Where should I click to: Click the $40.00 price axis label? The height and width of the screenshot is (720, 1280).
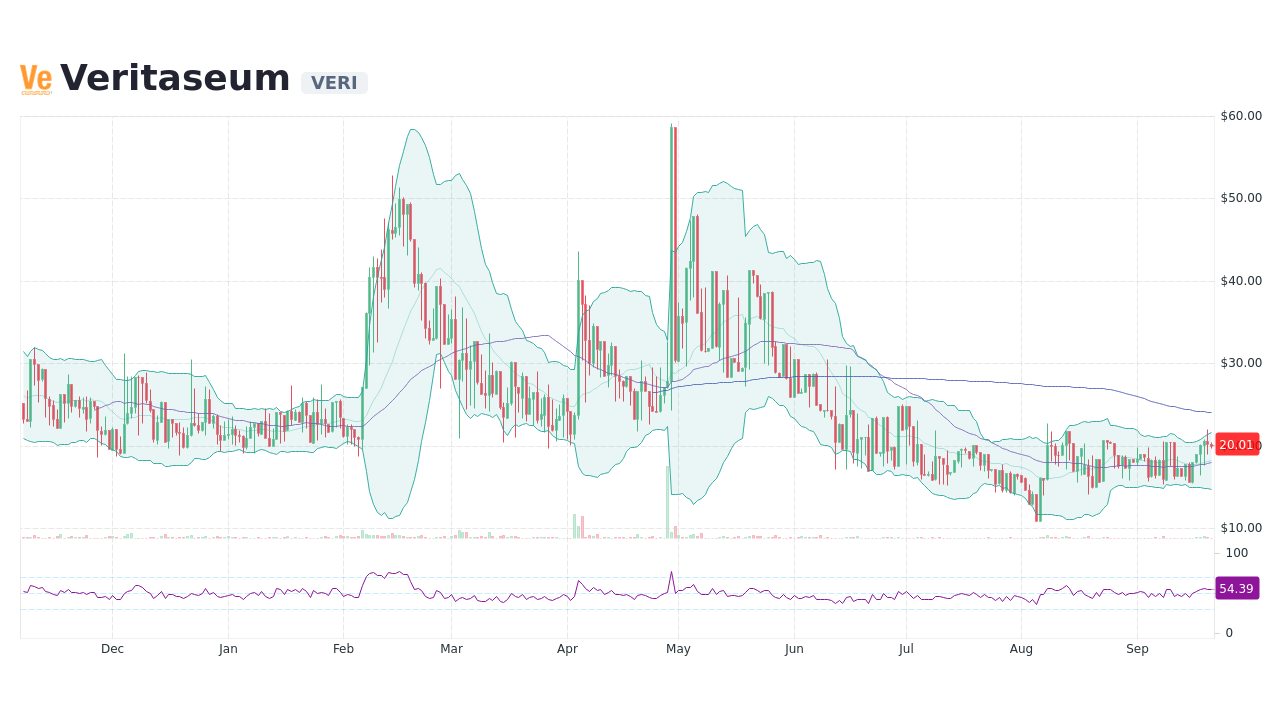coord(1241,281)
